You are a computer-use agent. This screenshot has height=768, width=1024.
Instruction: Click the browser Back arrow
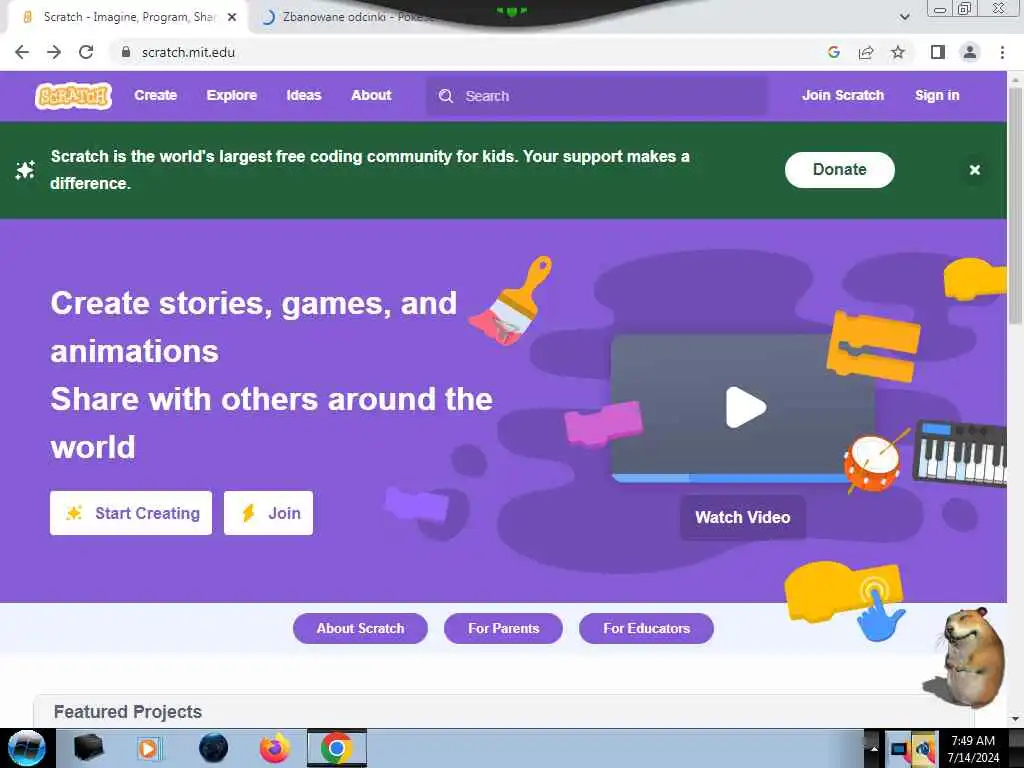(x=22, y=52)
